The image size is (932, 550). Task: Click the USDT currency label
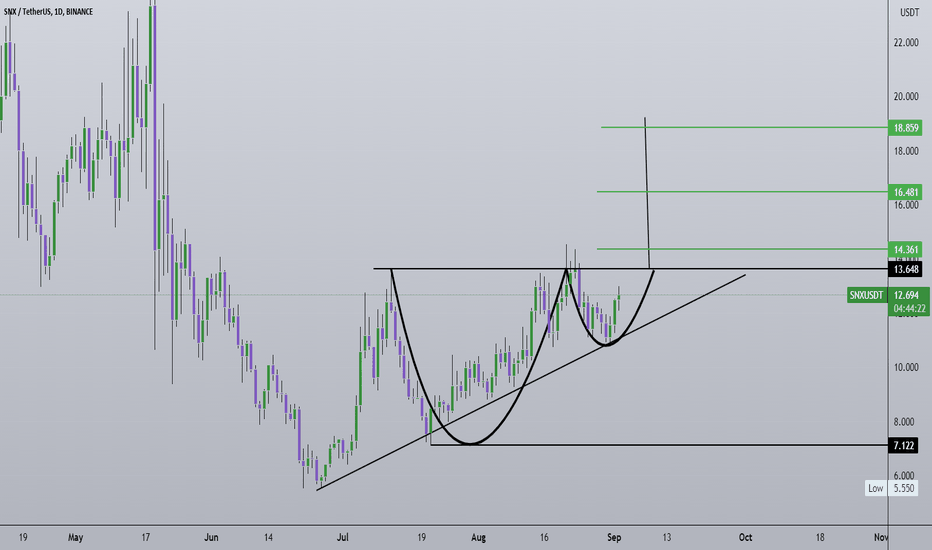(909, 12)
